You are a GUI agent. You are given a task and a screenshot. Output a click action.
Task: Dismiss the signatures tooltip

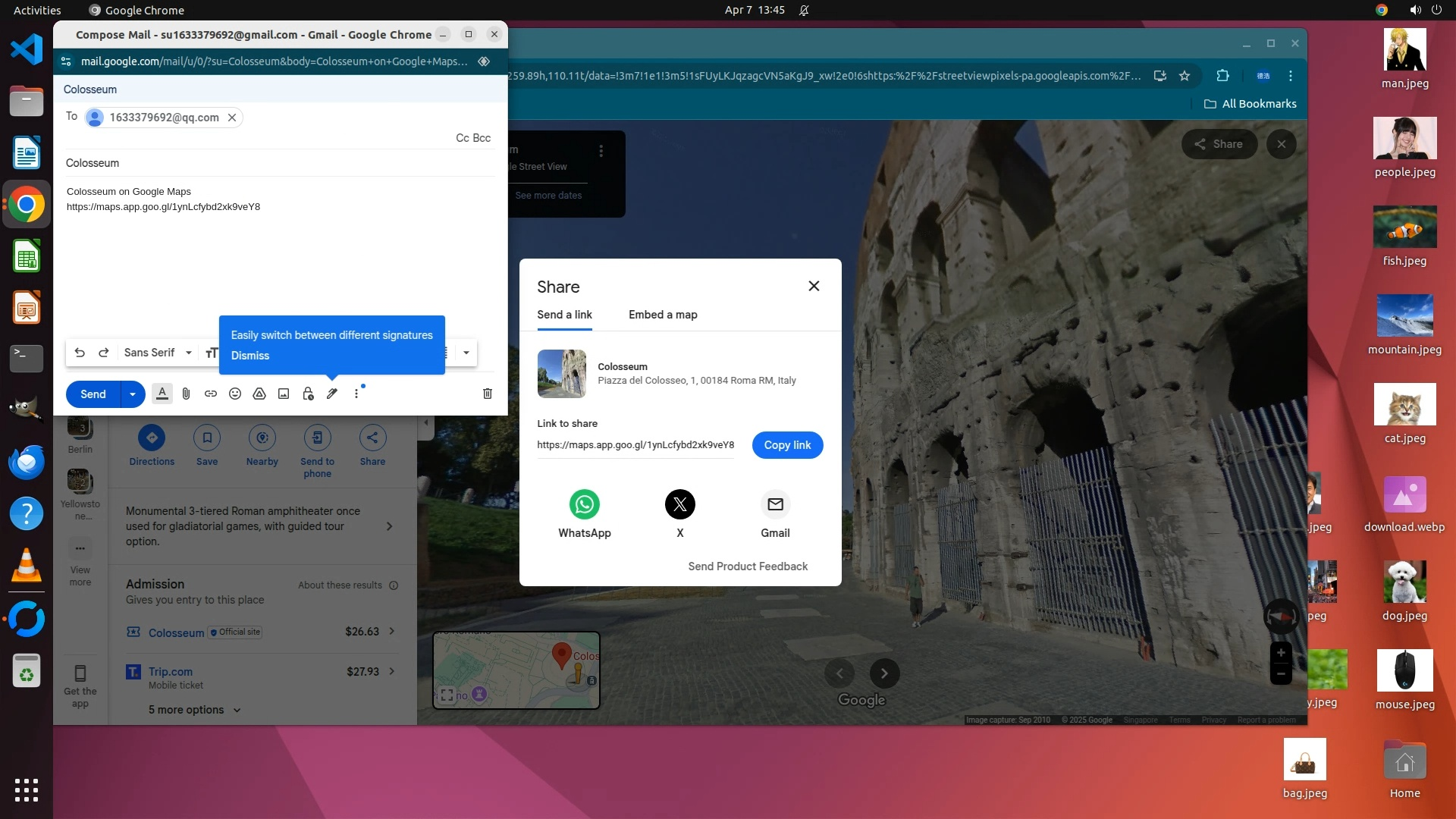250,356
